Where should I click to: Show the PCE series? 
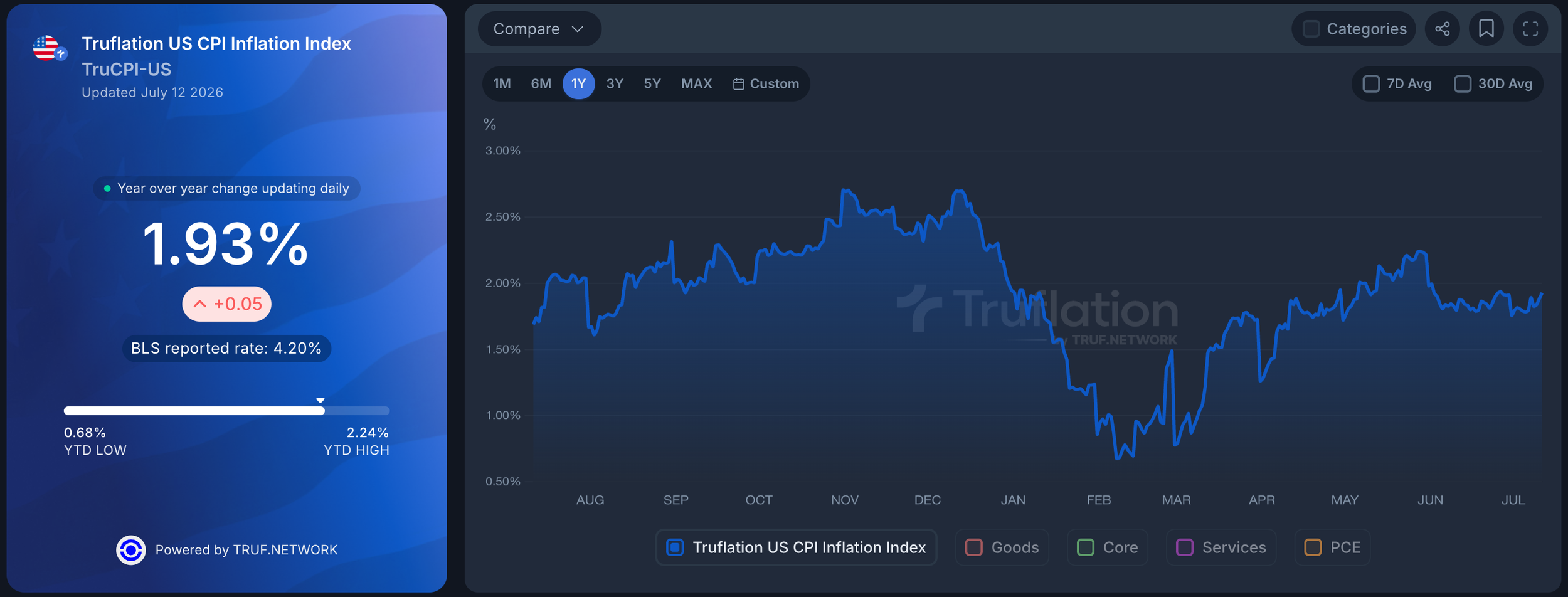[x=1332, y=547]
